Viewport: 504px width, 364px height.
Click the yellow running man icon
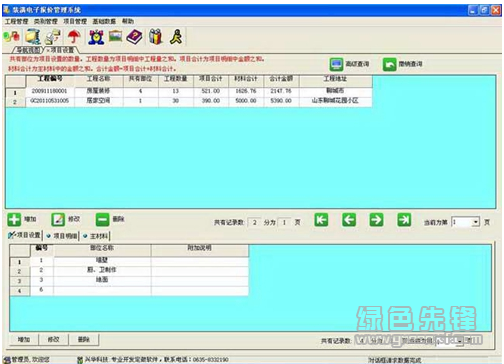[x=176, y=37]
